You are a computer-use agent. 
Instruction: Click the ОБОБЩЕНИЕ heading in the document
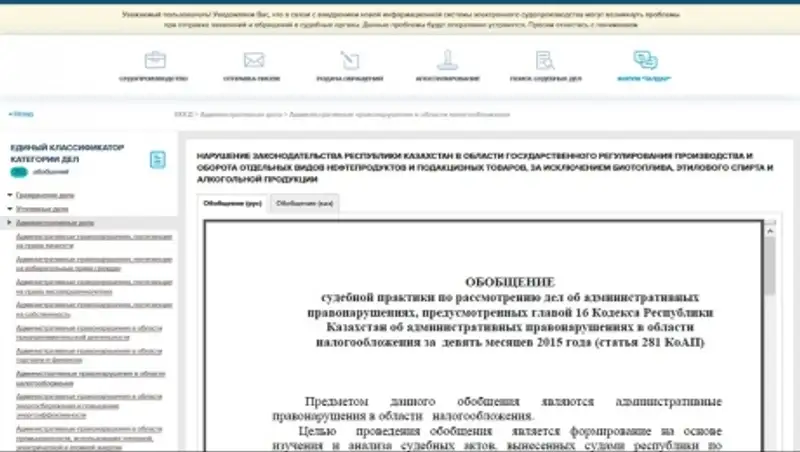pos(510,282)
